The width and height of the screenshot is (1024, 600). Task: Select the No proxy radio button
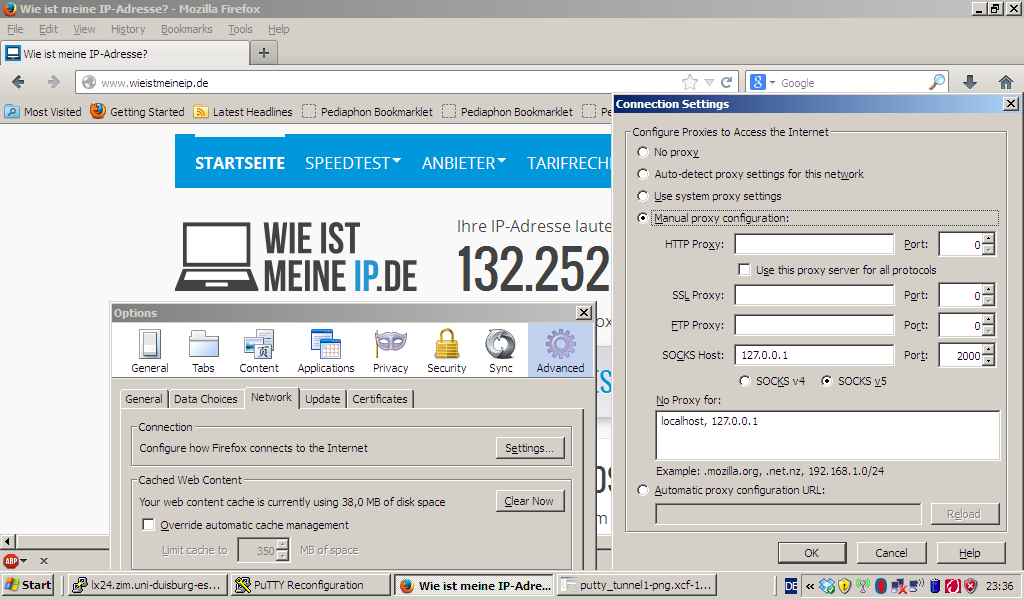click(x=643, y=151)
